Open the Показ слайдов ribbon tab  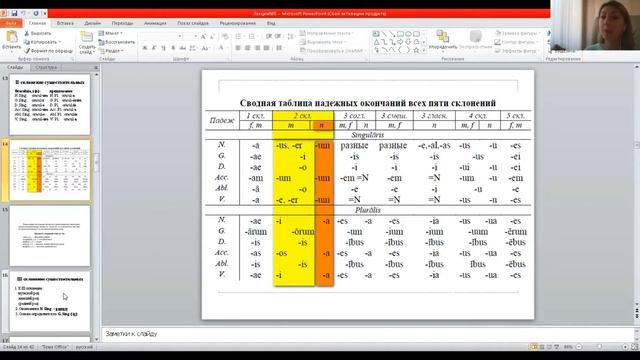point(193,23)
